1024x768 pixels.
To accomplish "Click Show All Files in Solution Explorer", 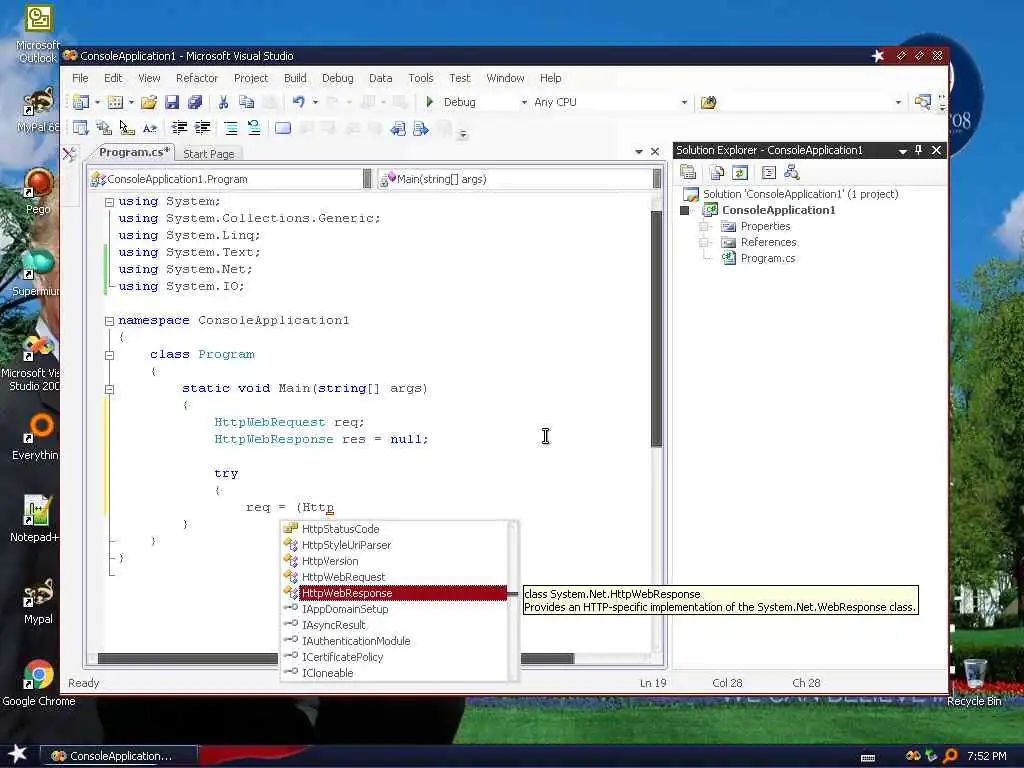I will [x=716, y=172].
